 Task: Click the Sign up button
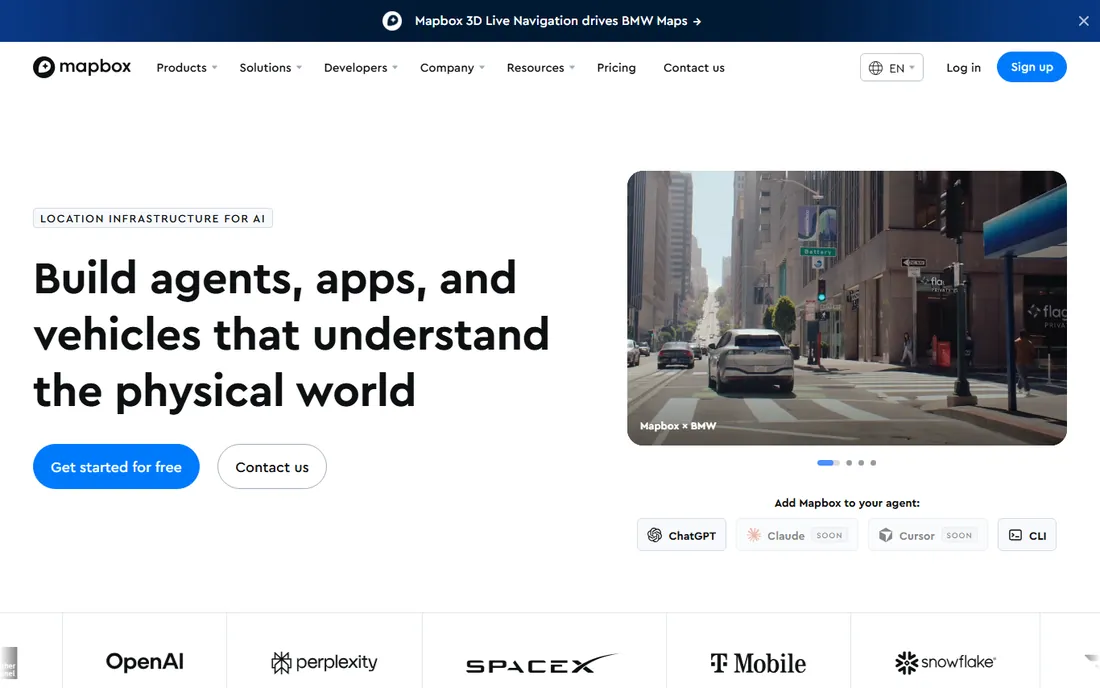coord(1031,67)
